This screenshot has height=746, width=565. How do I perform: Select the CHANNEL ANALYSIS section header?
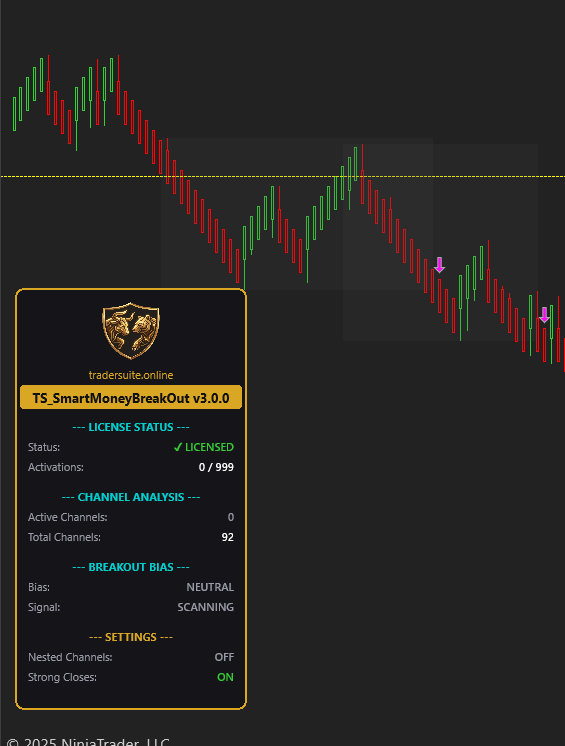coord(131,497)
